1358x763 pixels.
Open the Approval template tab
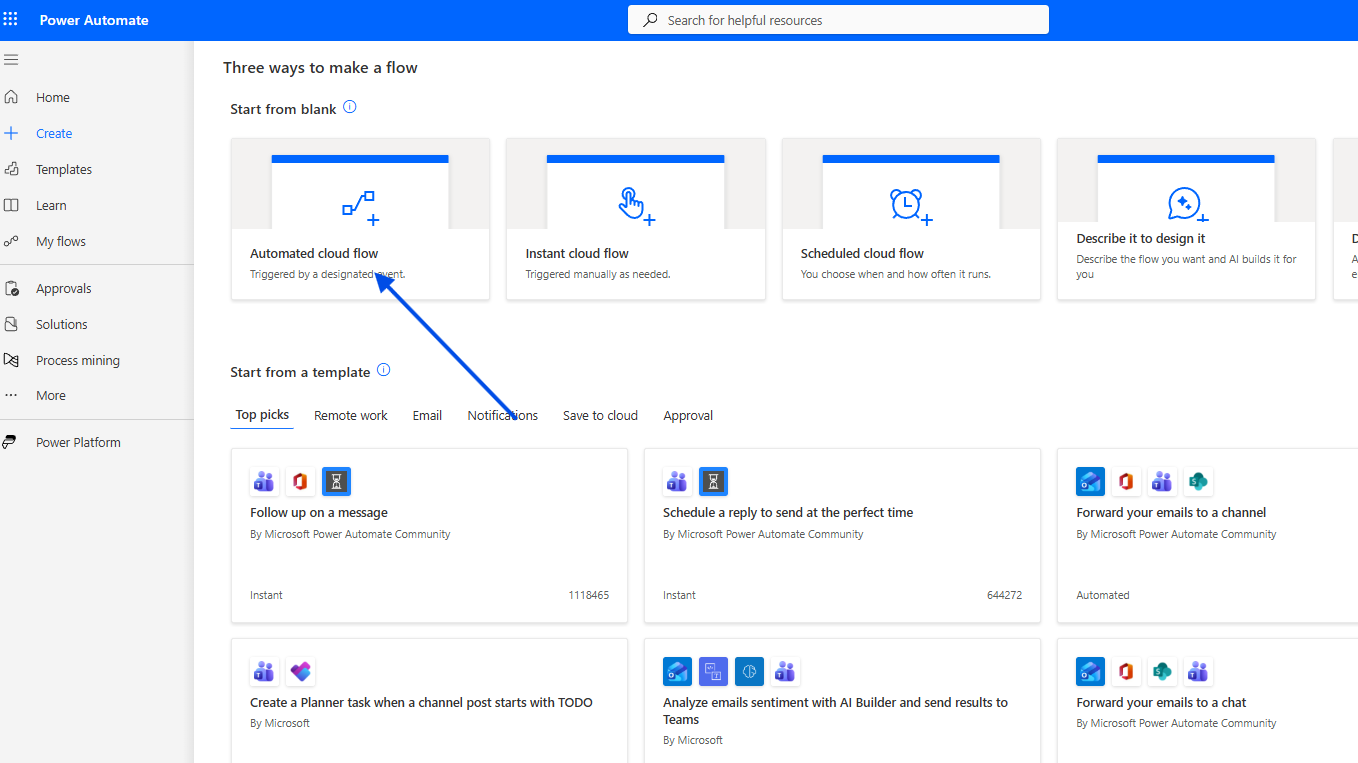coord(688,415)
